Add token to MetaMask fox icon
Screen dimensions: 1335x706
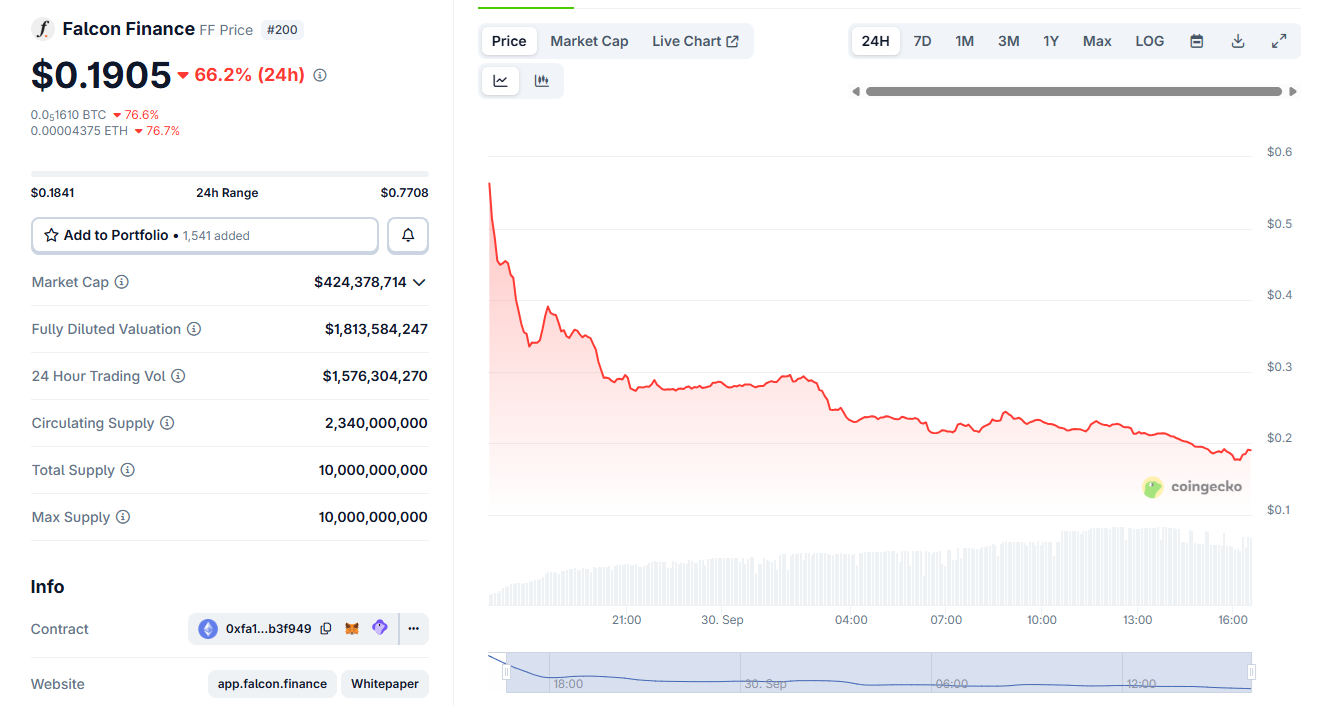pyautogui.click(x=352, y=629)
